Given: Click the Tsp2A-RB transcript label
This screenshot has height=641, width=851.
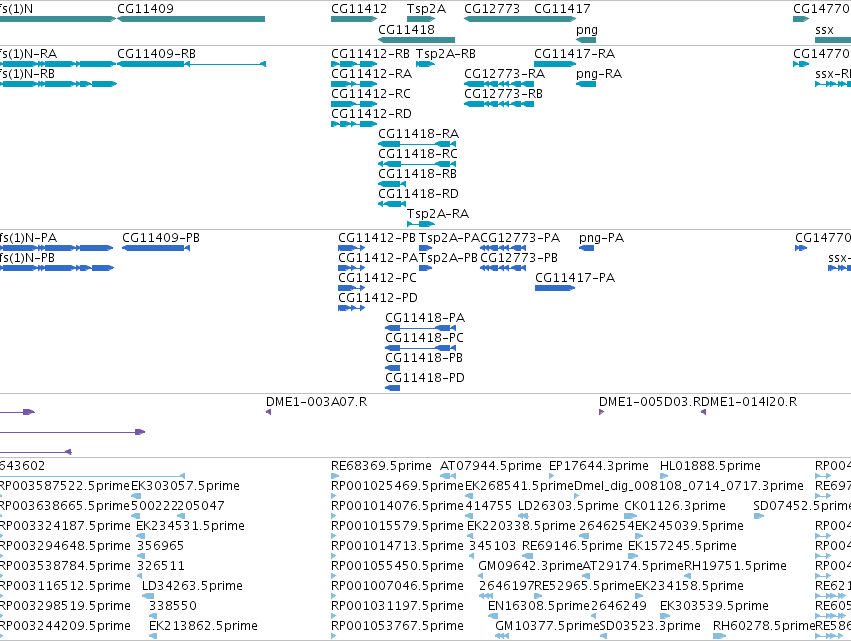Looking at the screenshot, I should pyautogui.click(x=446, y=54).
